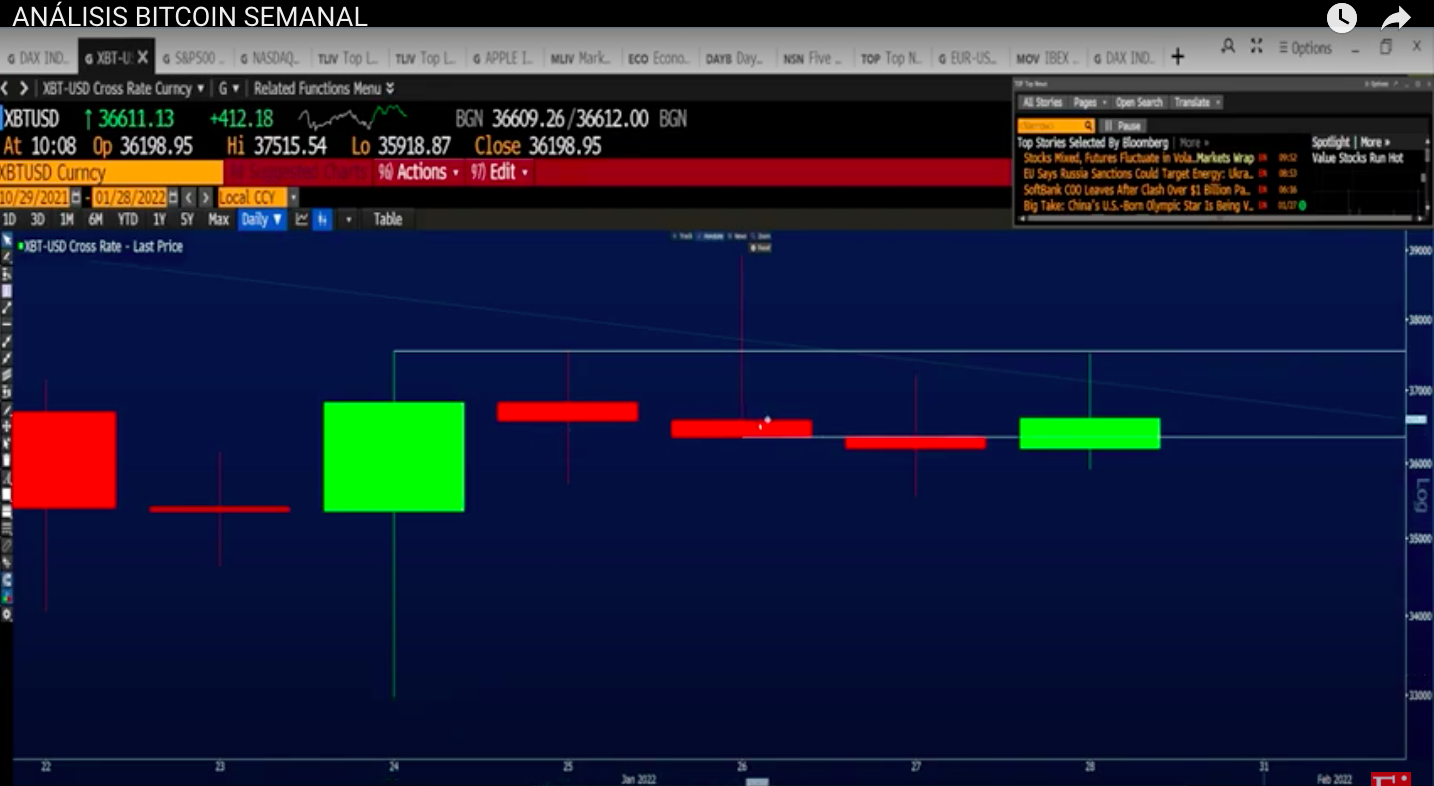1434x786 pixels.
Task: Set chart range to 6M
Action: (96, 219)
